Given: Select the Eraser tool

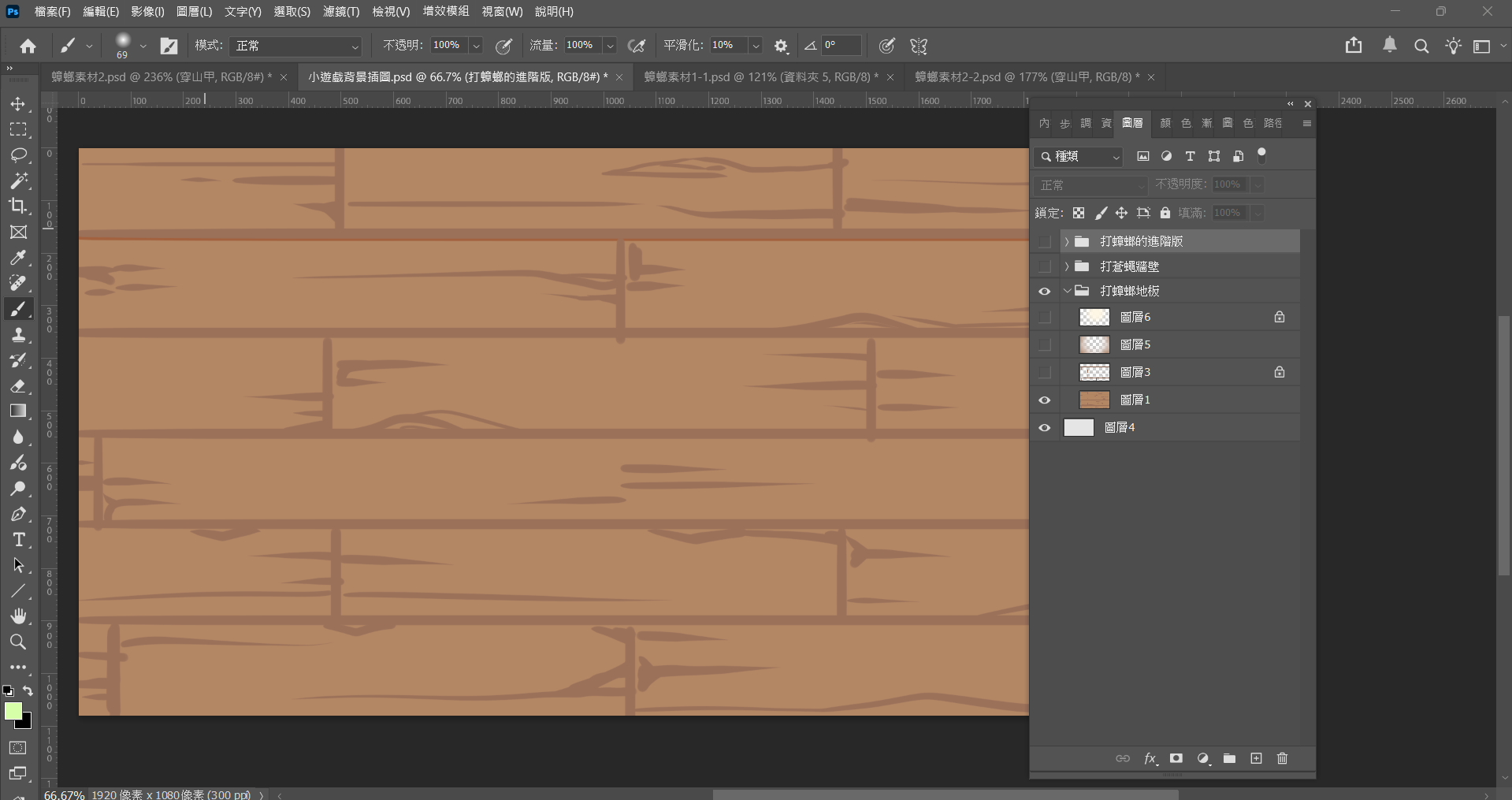Looking at the screenshot, I should click(x=18, y=386).
